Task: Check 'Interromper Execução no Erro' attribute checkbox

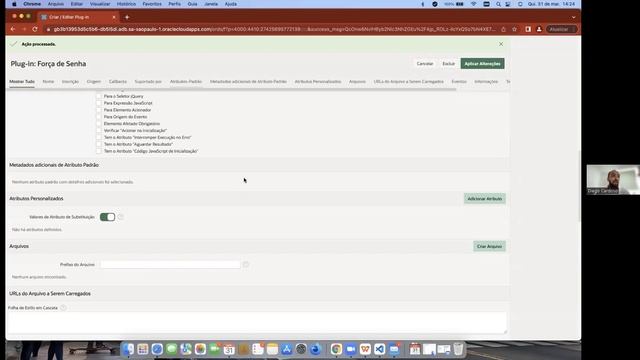Action: pyautogui.click(x=98, y=138)
